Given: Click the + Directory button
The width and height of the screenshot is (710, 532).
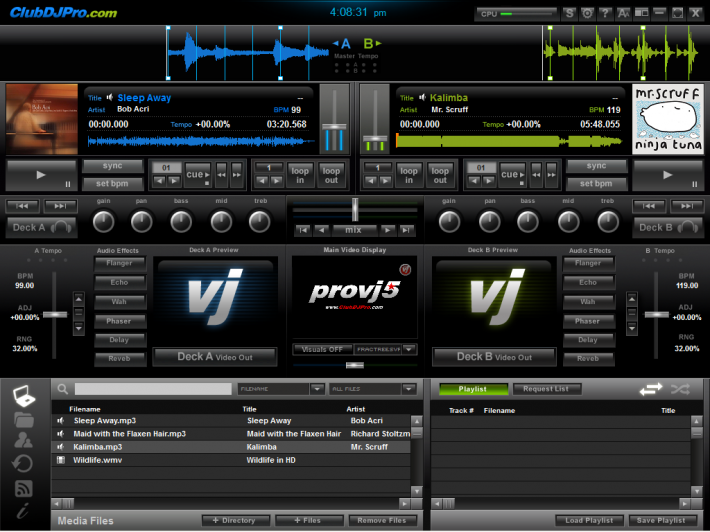Looking at the screenshot, I should tap(235, 521).
